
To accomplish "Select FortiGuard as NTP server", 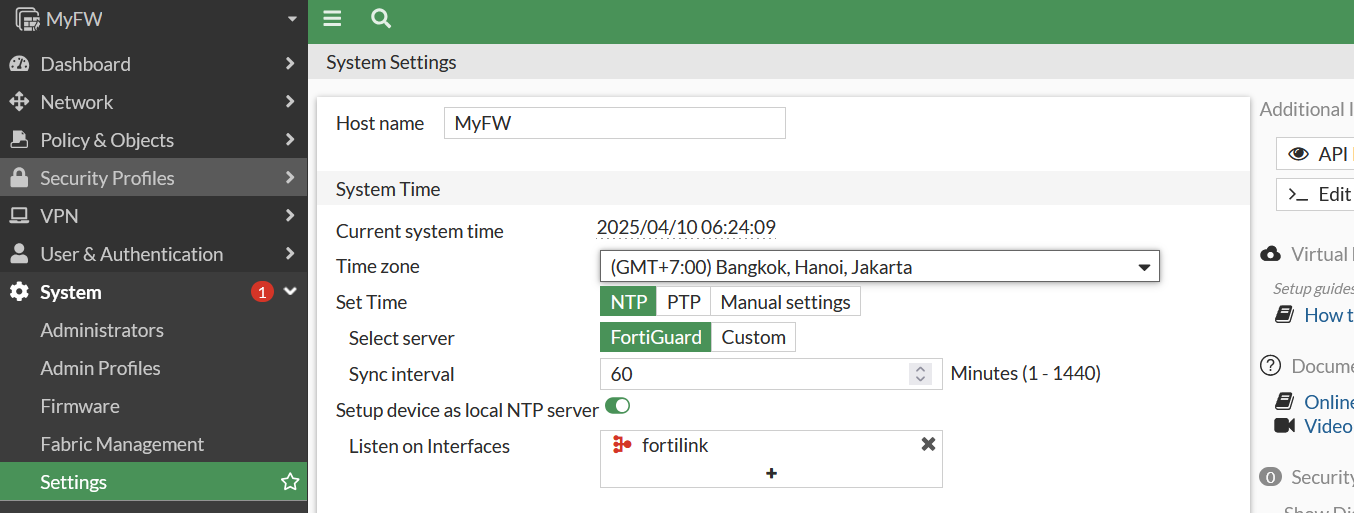I will (x=655, y=337).
